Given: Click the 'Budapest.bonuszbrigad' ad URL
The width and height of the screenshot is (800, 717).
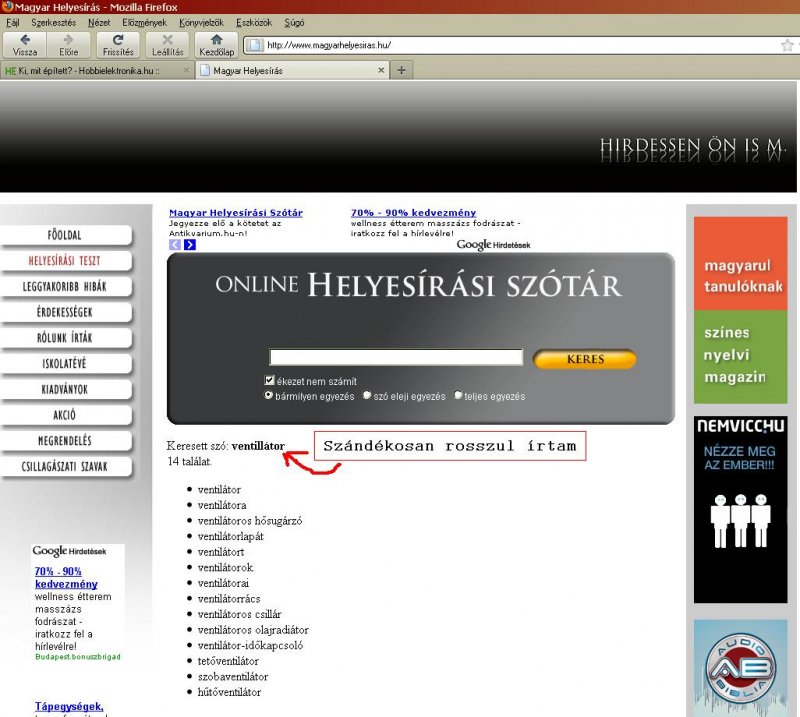Looking at the screenshot, I should point(78,657).
